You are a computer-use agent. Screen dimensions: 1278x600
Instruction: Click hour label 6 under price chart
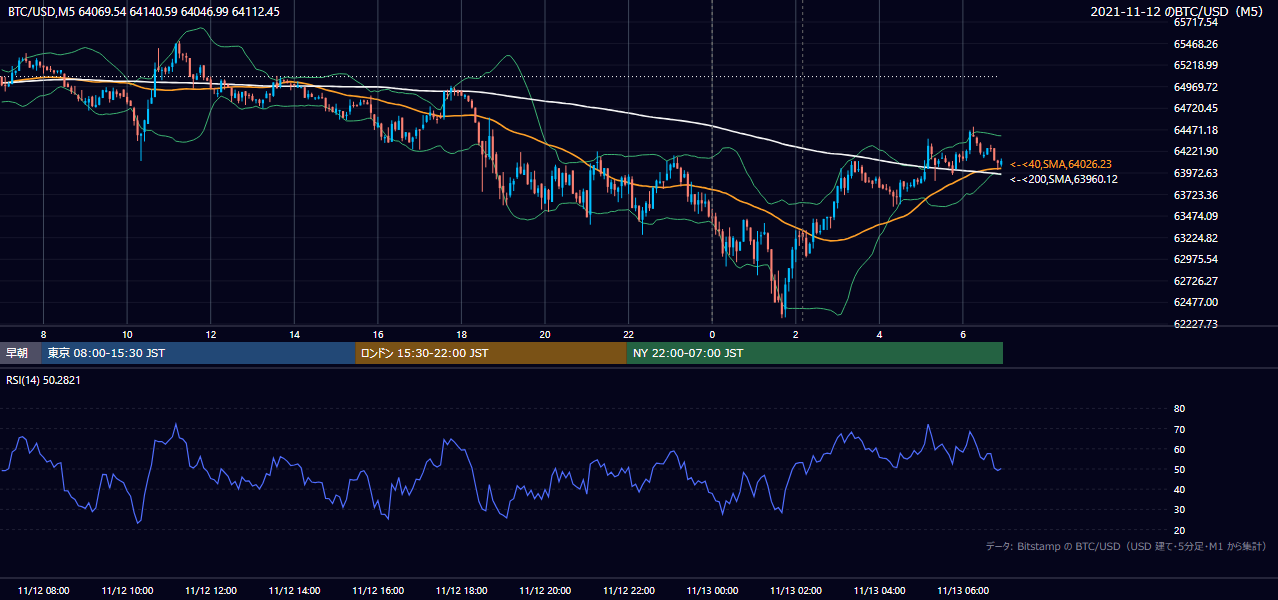coord(962,333)
